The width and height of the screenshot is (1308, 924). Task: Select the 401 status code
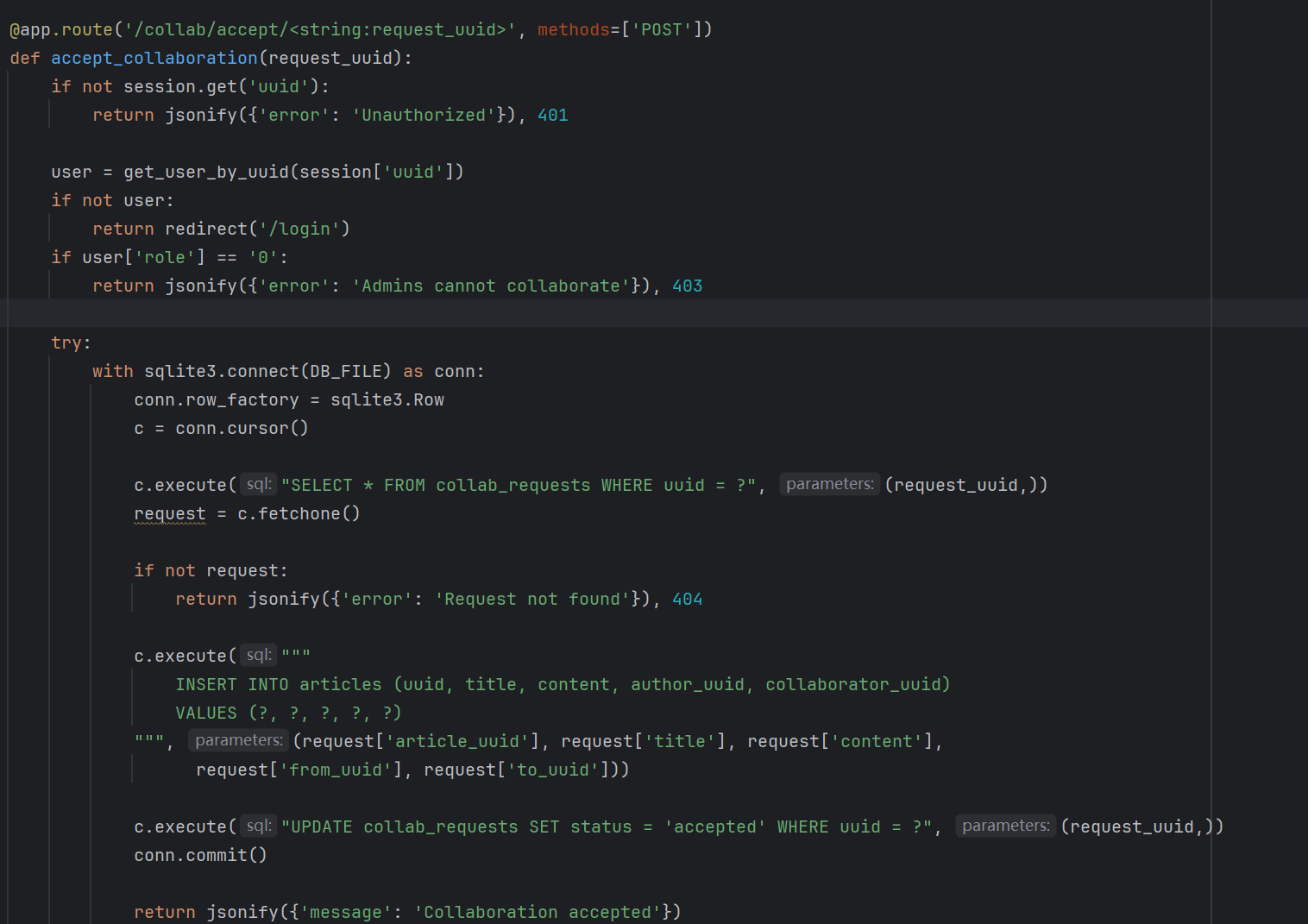coord(552,115)
